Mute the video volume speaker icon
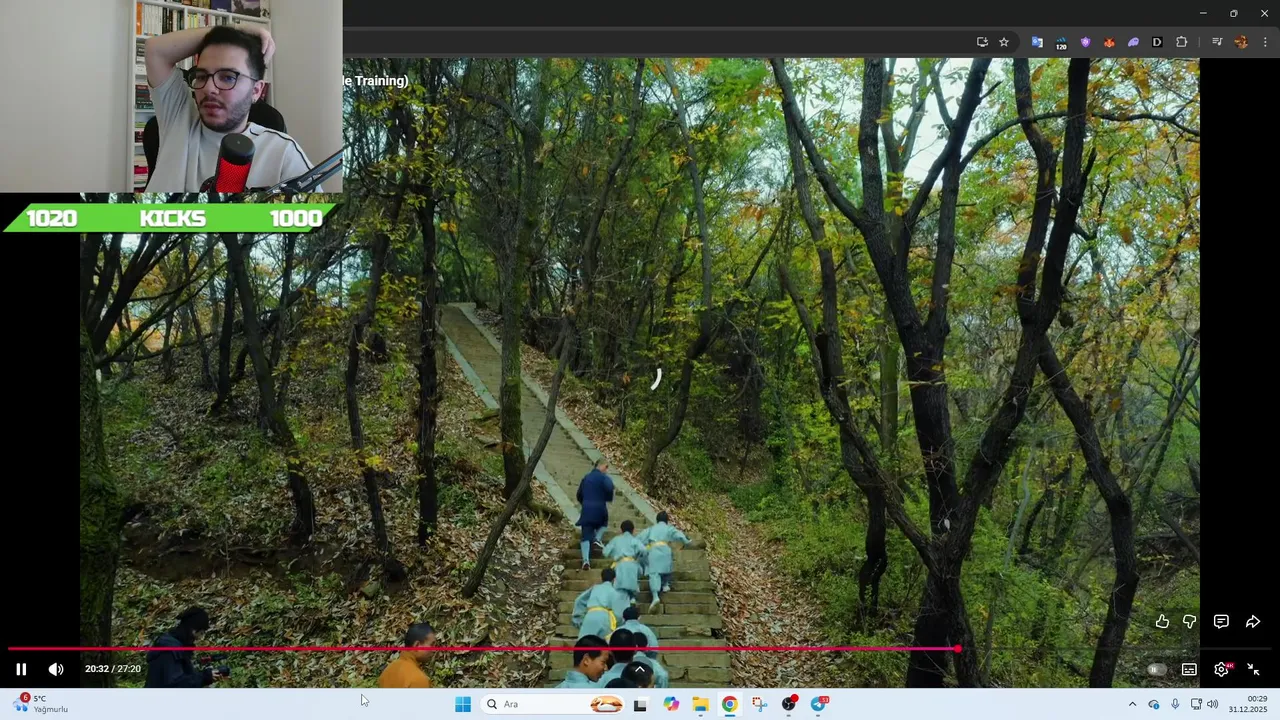Viewport: 1280px width, 720px height. (x=56, y=669)
